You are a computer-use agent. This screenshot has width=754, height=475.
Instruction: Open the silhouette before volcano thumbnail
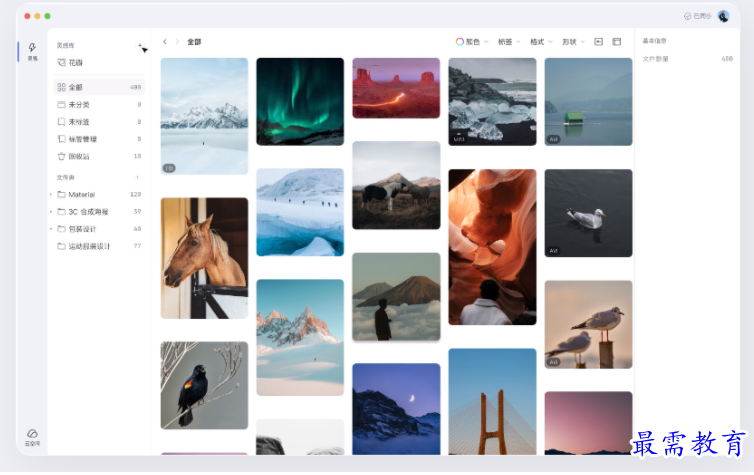[396, 297]
